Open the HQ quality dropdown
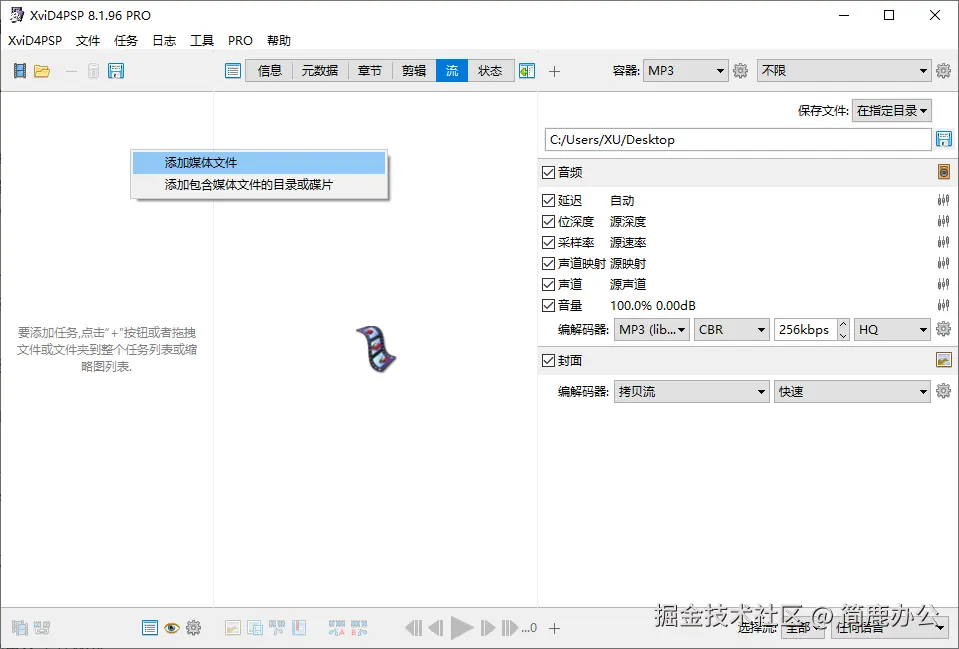This screenshot has width=959, height=649. [892, 329]
